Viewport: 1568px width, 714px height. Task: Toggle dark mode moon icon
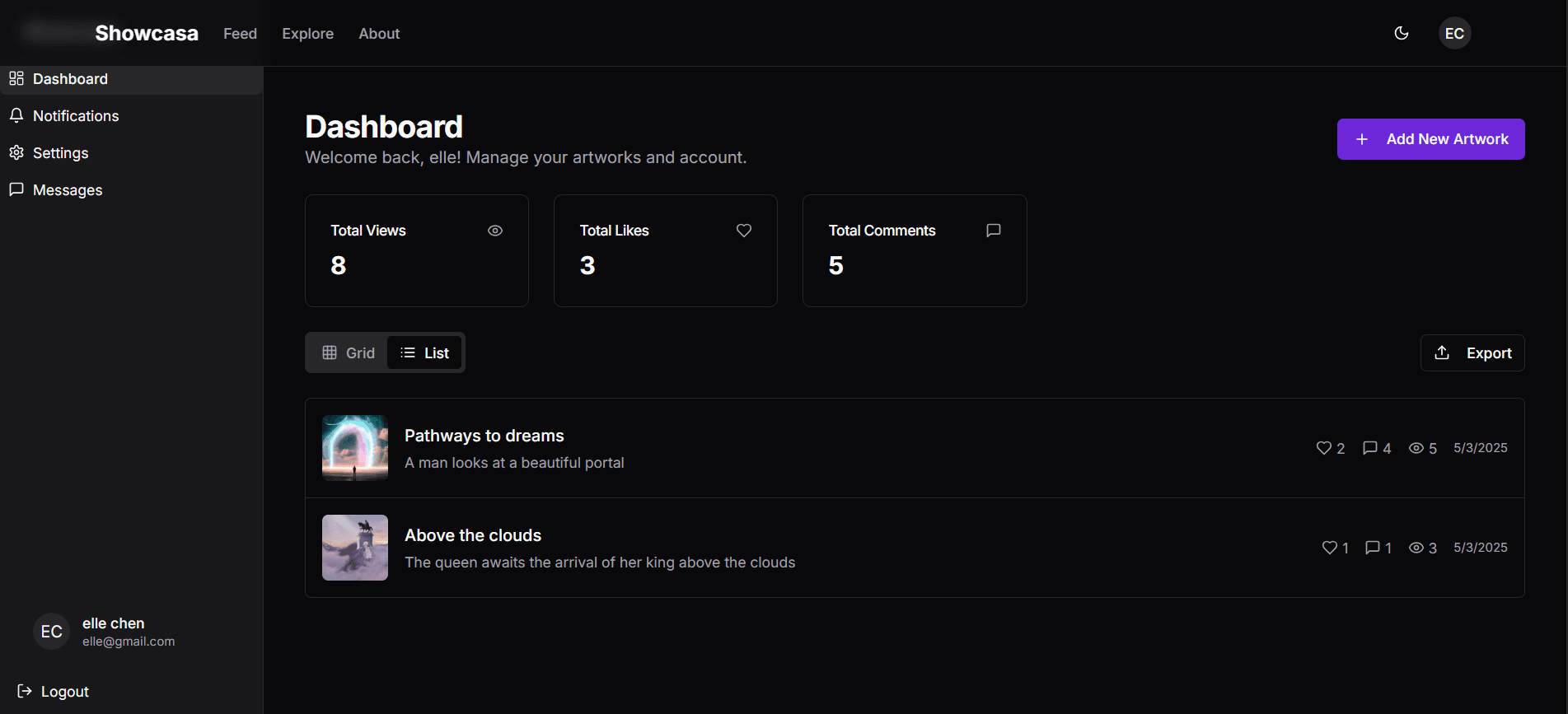[1401, 33]
